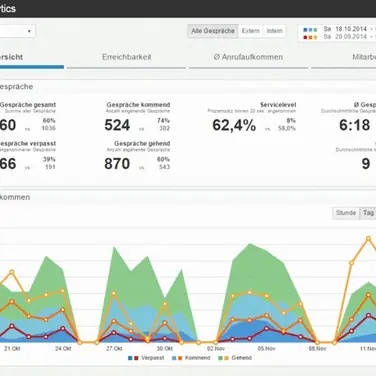Open the dropdown arrow at top left
Viewport: 376px width, 376px height.
[29, 31]
